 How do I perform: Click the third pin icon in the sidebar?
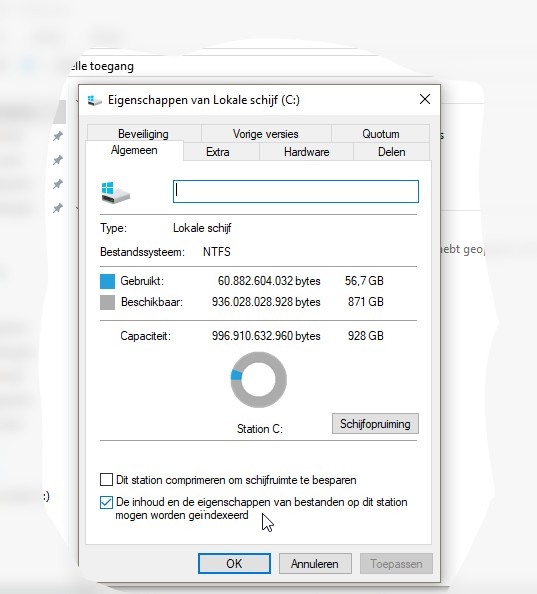tap(58, 184)
